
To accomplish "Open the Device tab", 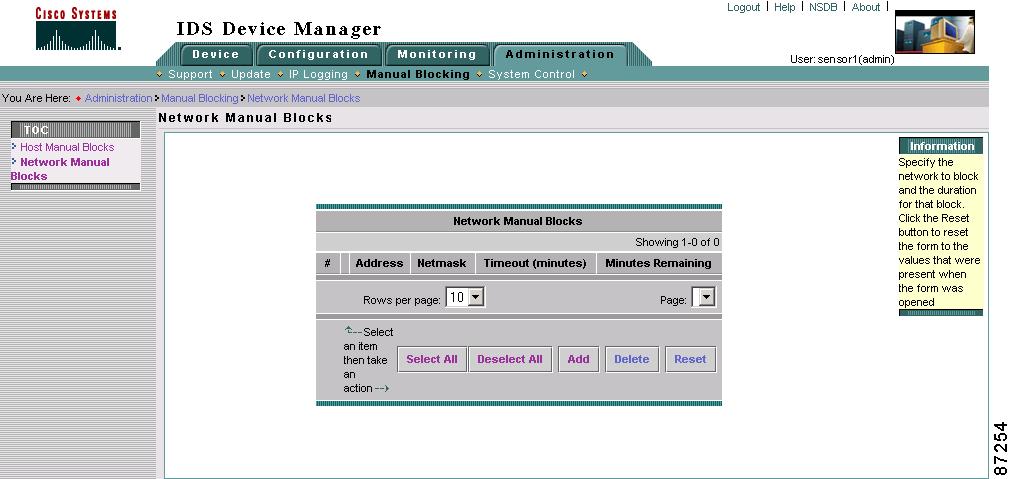I will [215, 55].
